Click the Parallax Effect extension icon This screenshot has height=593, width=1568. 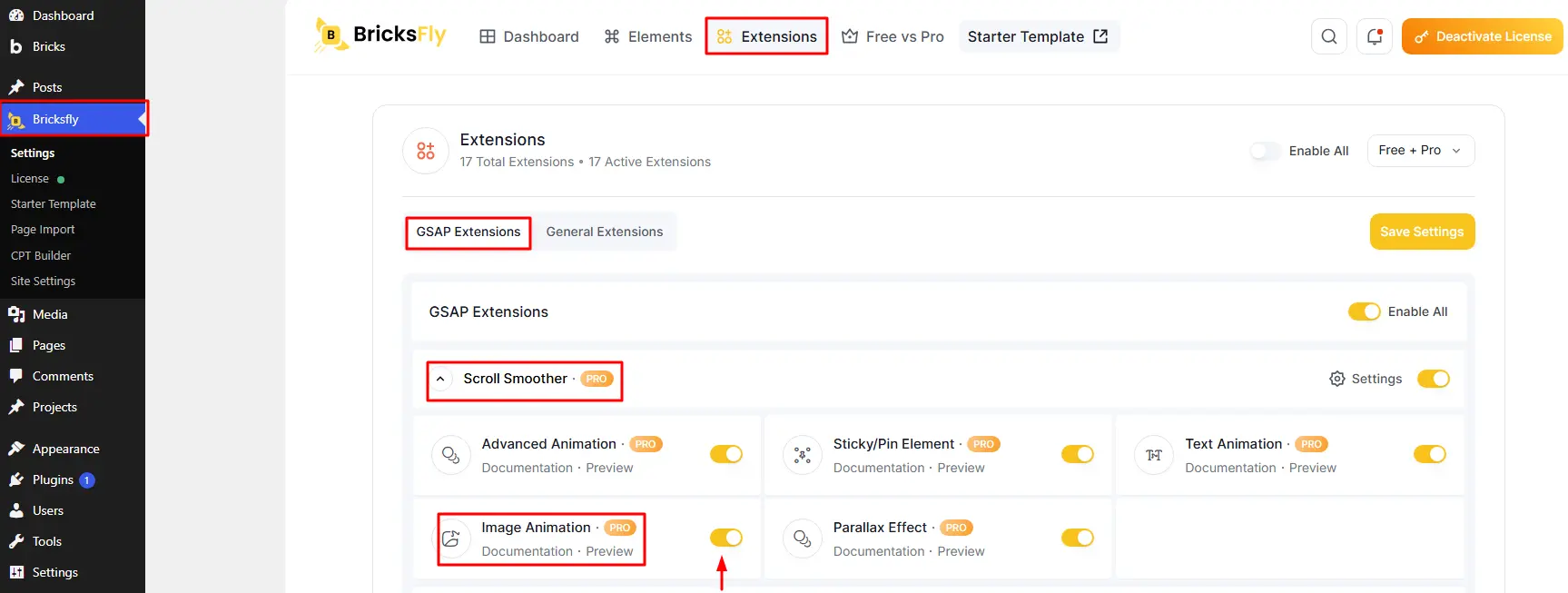click(x=803, y=539)
